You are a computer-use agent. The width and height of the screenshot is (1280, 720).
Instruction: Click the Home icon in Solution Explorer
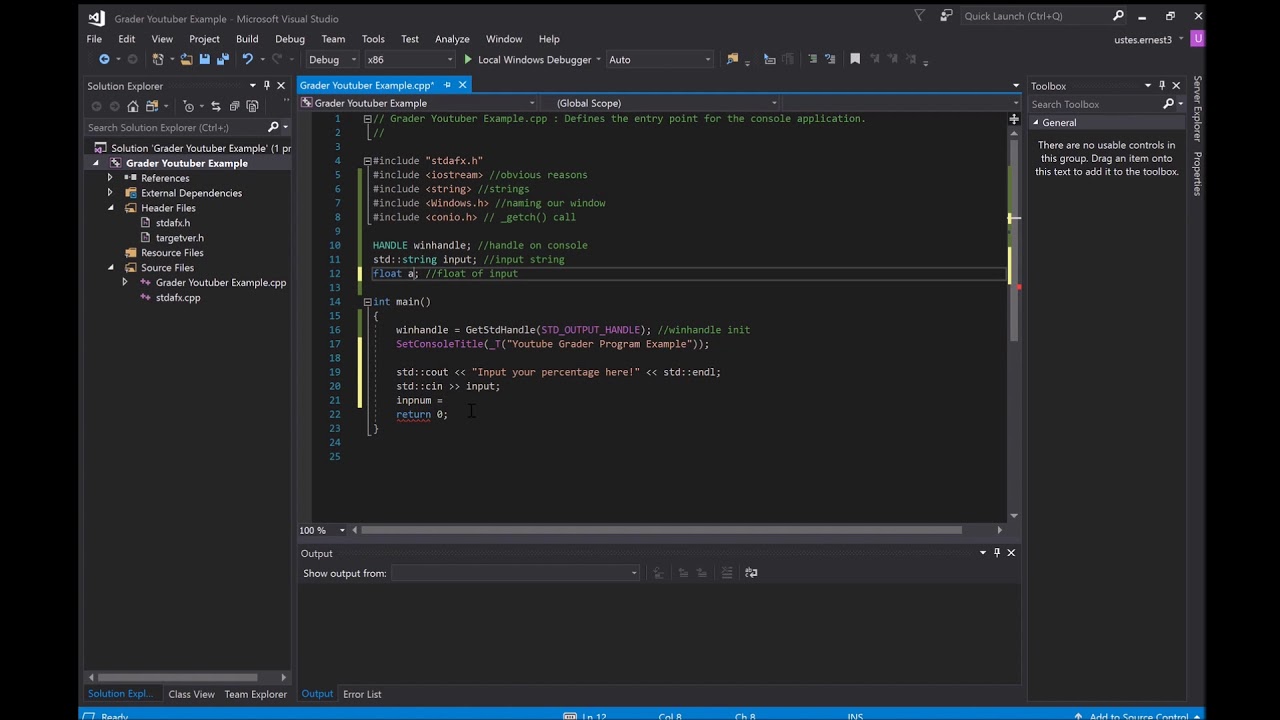pyautogui.click(x=133, y=106)
